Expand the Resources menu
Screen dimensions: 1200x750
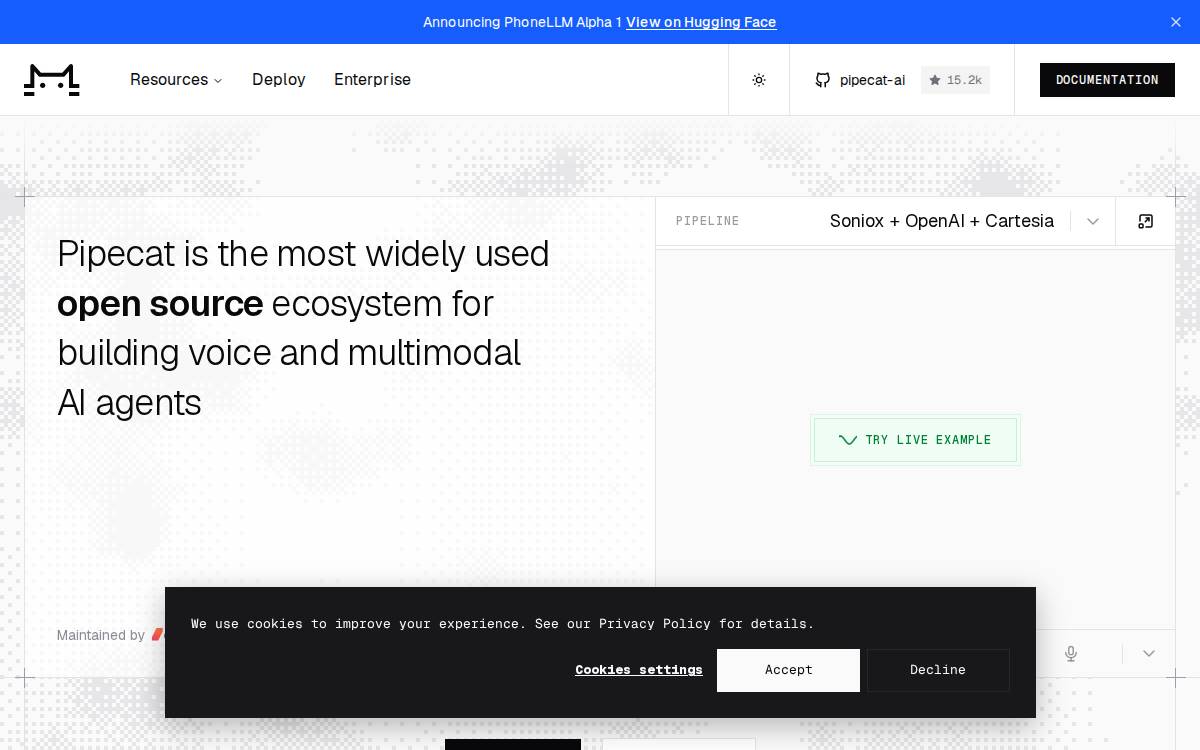pos(176,80)
